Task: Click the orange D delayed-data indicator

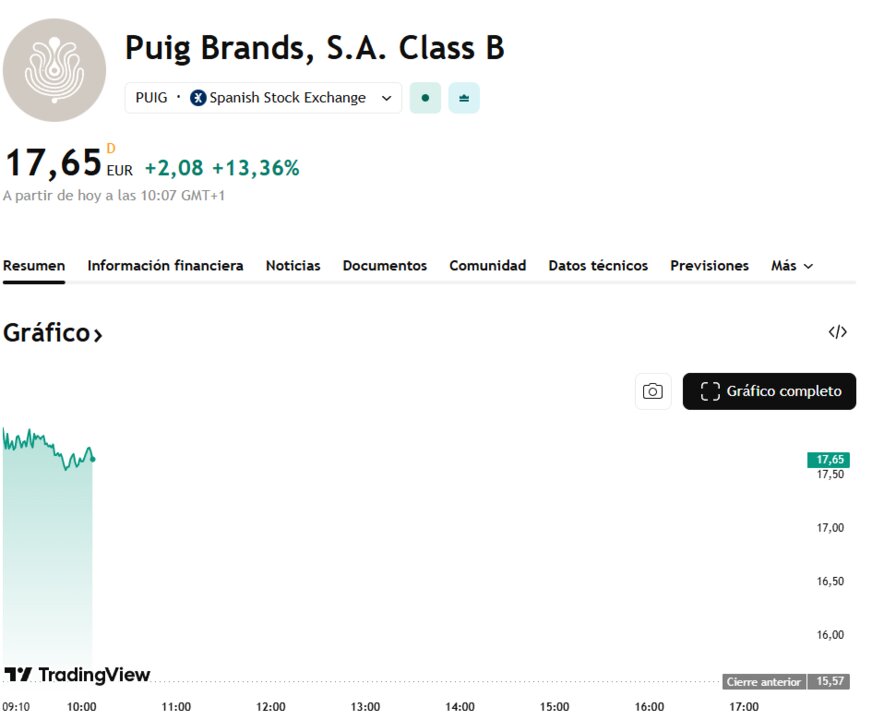Action: [x=111, y=149]
